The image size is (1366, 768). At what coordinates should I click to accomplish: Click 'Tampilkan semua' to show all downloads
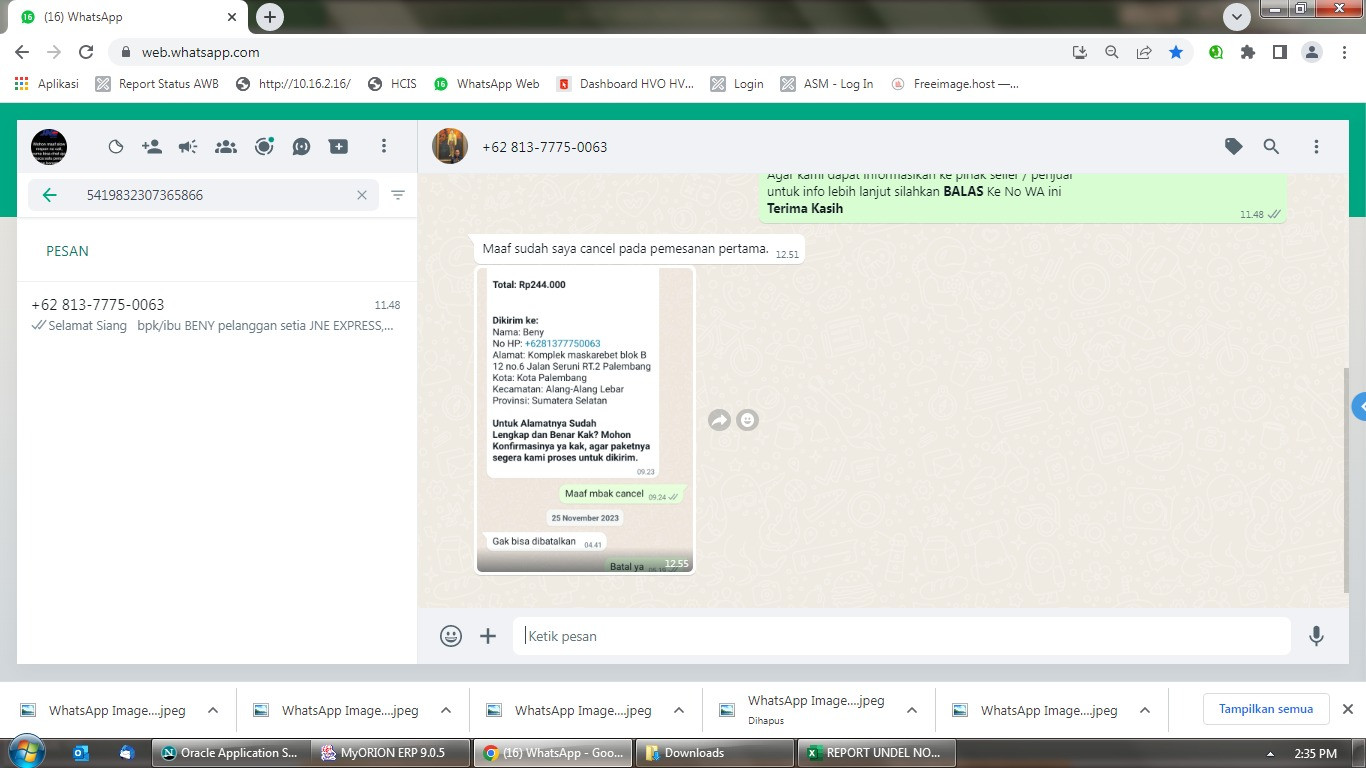pos(1266,709)
